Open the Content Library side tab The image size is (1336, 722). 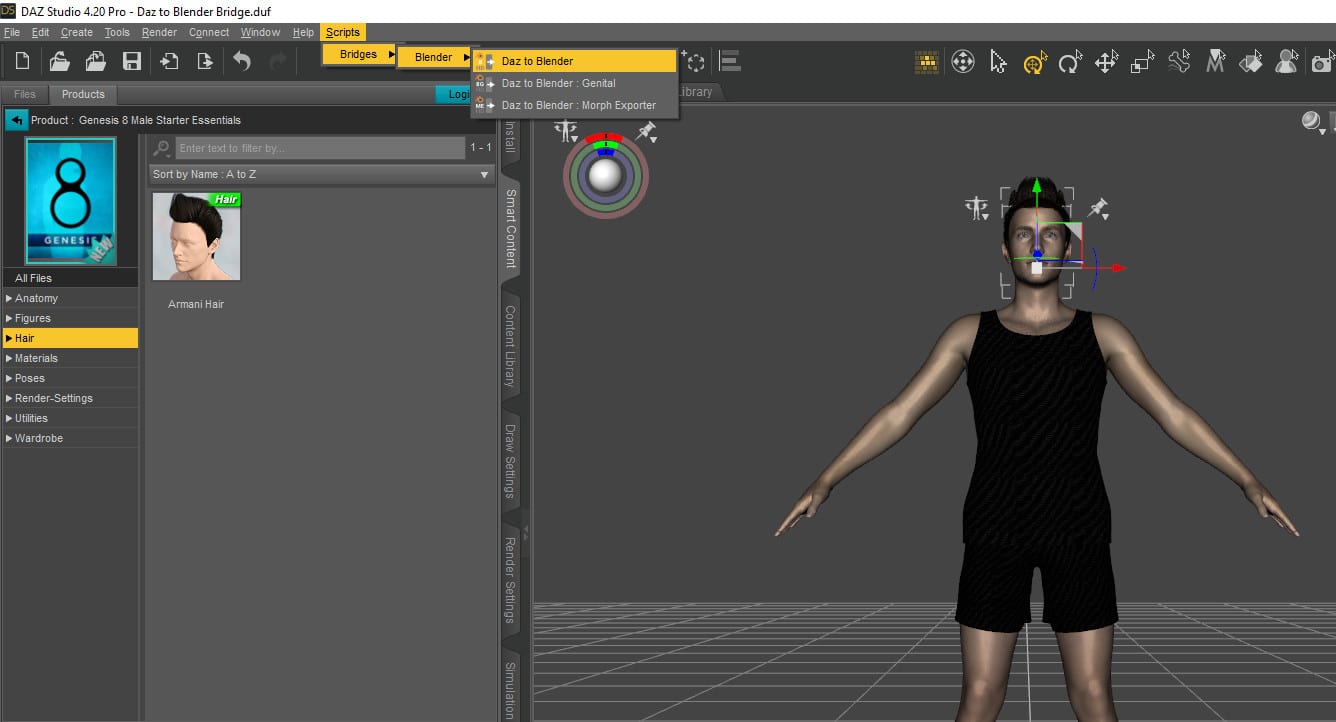(x=510, y=346)
